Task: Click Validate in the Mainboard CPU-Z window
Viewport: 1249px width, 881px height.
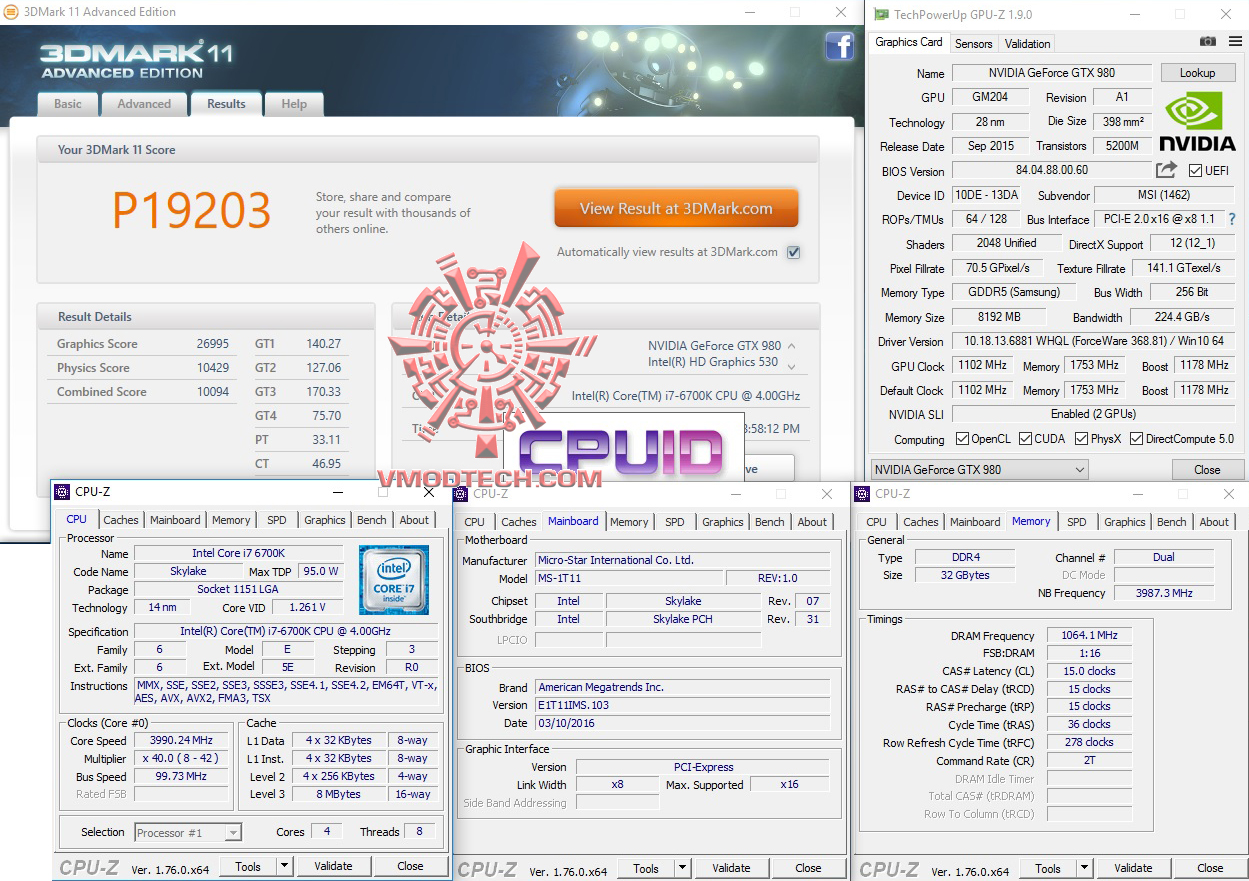Action: pos(731,869)
